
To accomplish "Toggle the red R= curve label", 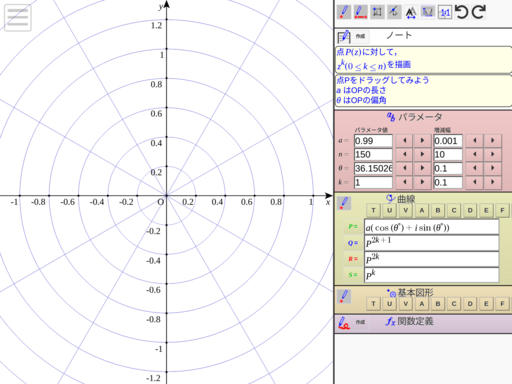I will tap(353, 259).
